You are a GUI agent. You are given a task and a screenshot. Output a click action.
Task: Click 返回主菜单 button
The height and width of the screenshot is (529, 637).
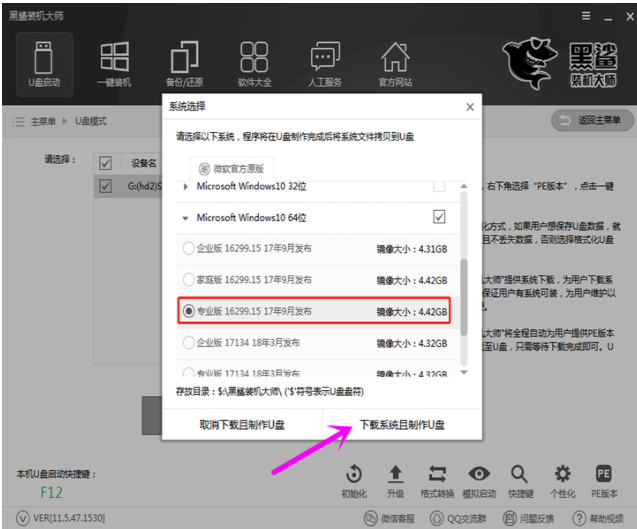coord(592,120)
